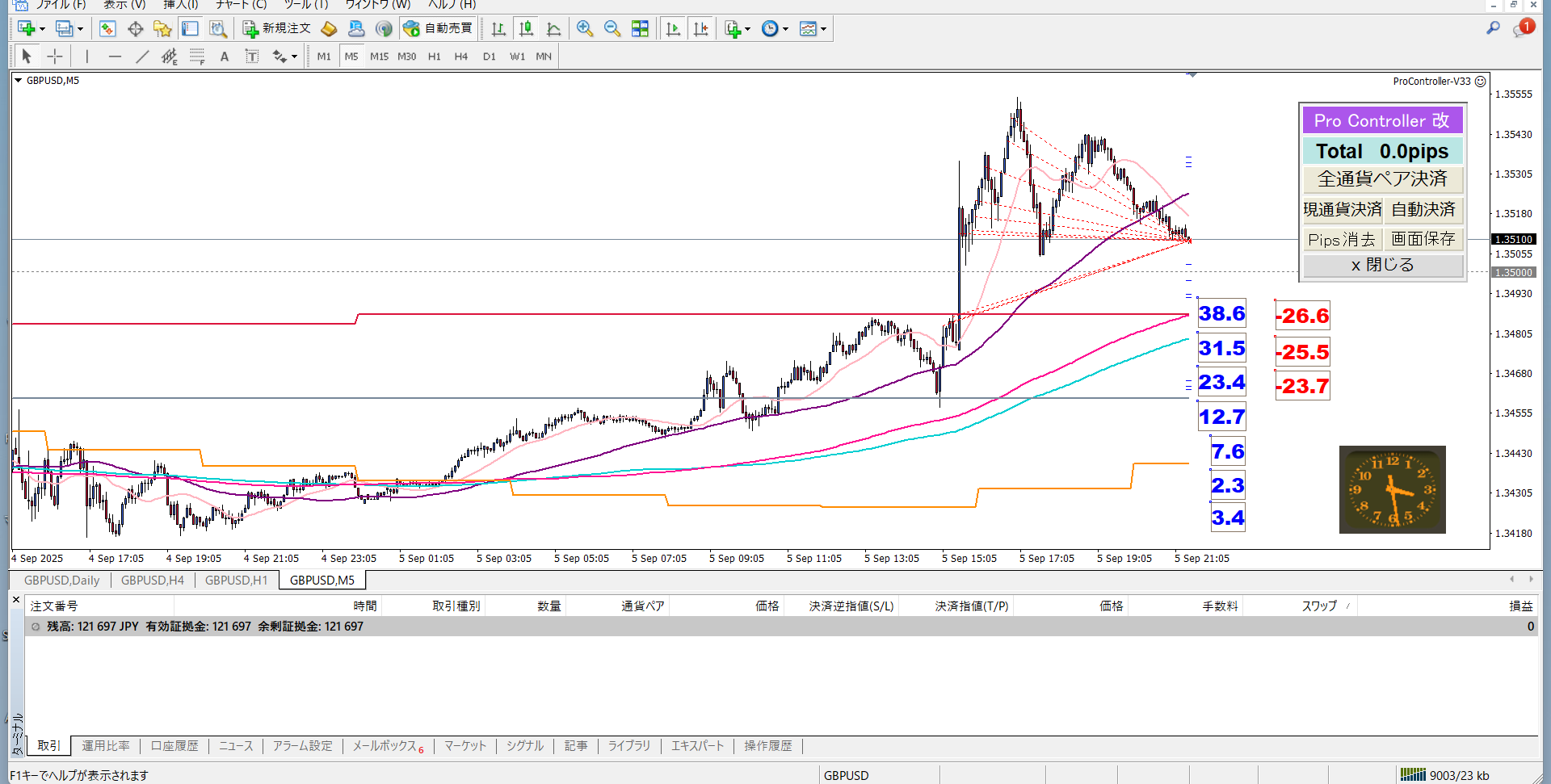Open the new chart icon
Viewport: 1551px width, 784px height.
(27, 29)
